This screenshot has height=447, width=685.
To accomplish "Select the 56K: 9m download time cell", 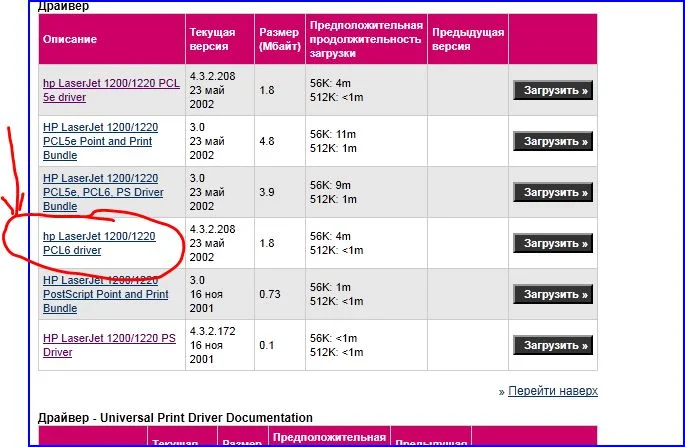I will (x=366, y=192).
